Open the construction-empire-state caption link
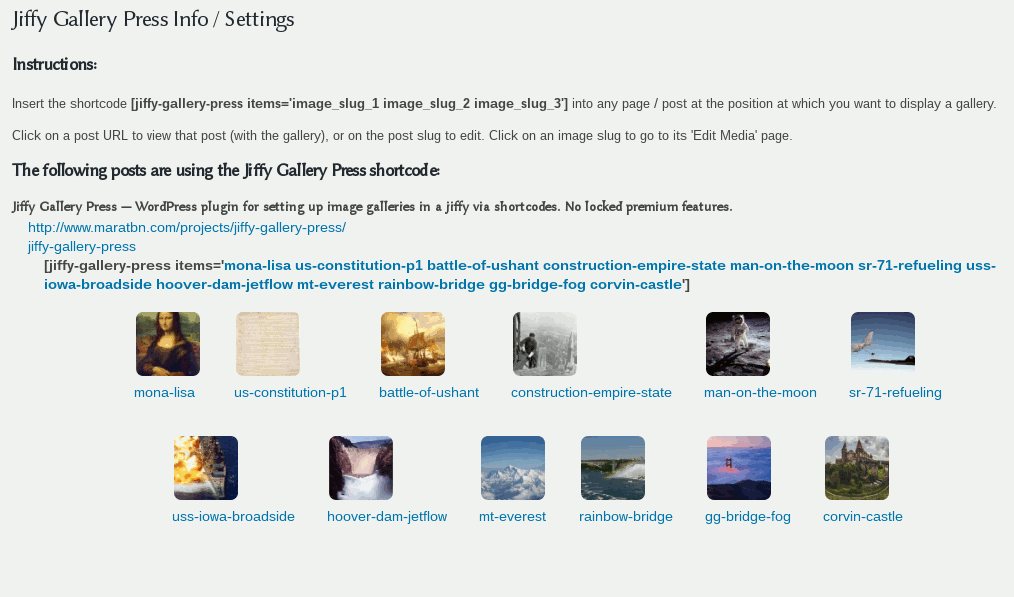1014x597 pixels. click(x=591, y=392)
